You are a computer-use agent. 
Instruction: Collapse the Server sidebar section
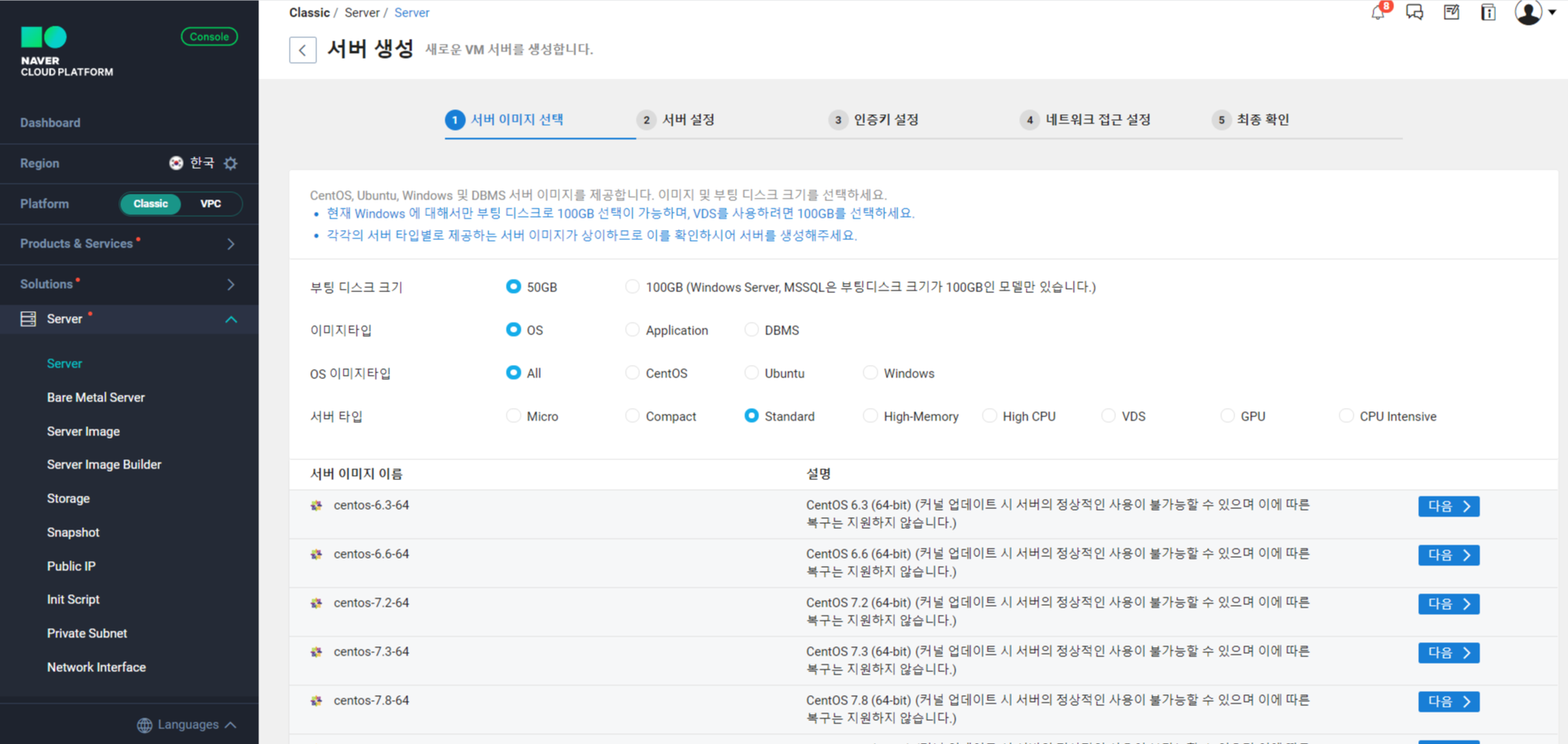point(231,319)
